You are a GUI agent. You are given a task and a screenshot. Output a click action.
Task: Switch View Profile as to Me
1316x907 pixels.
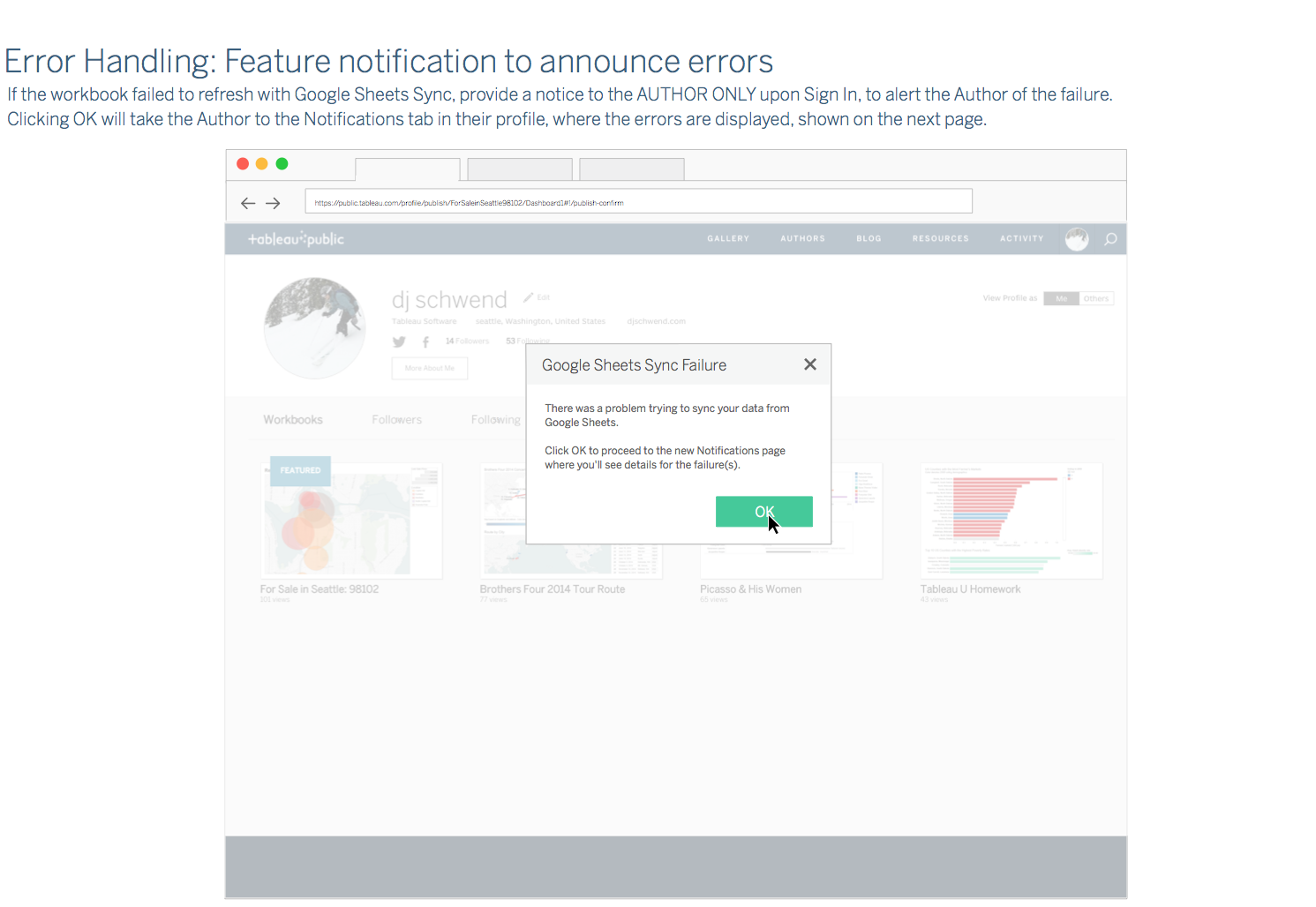(x=1061, y=298)
